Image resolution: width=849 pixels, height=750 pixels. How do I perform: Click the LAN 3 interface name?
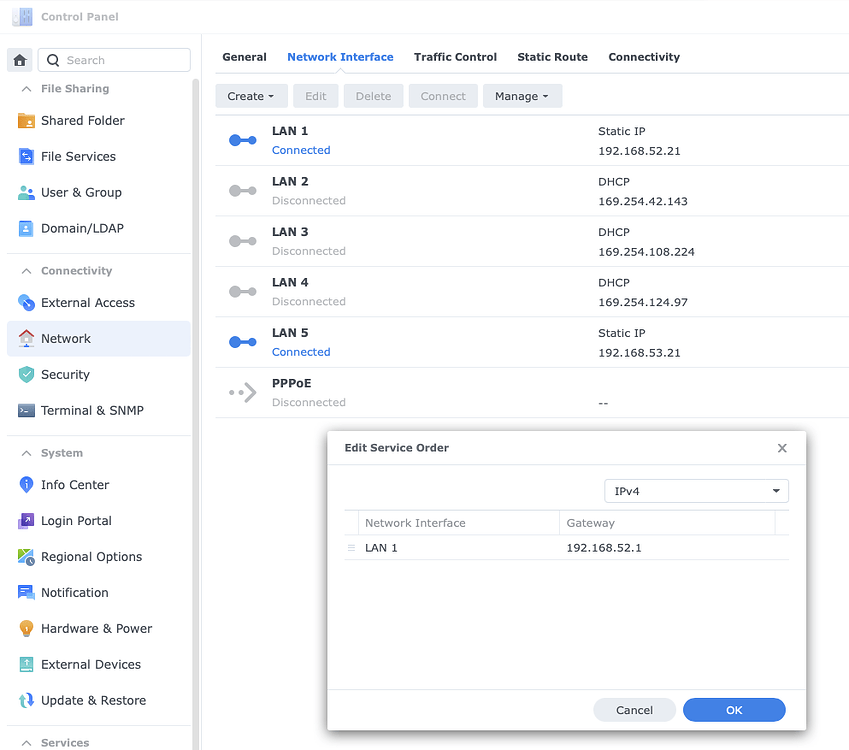point(290,232)
